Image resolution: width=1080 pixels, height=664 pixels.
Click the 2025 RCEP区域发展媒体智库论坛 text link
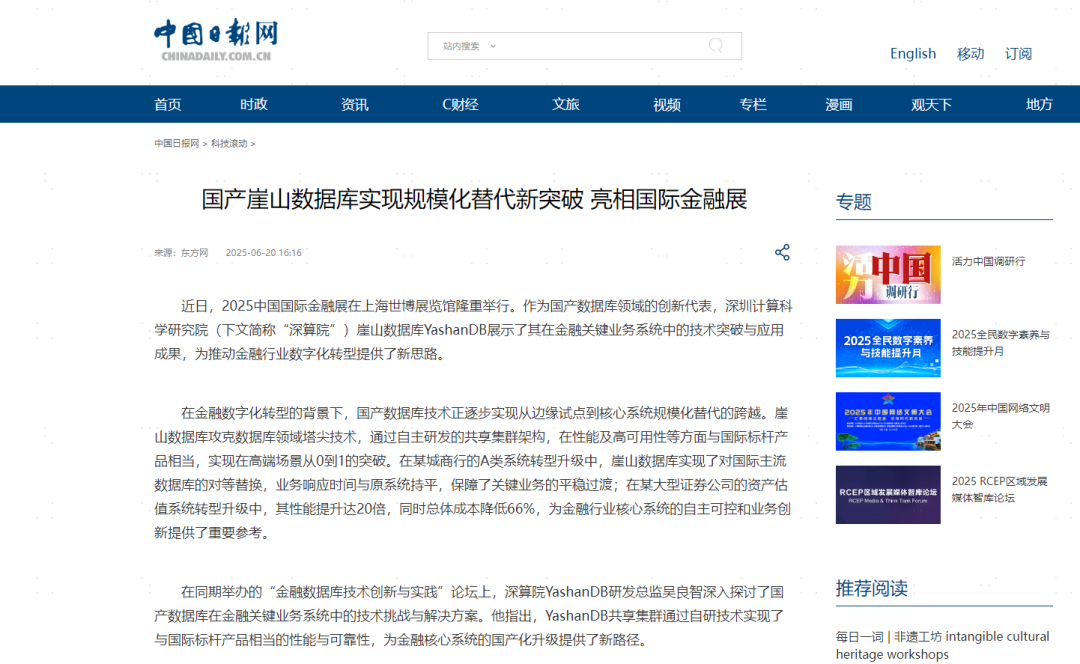pyautogui.click(x=999, y=490)
